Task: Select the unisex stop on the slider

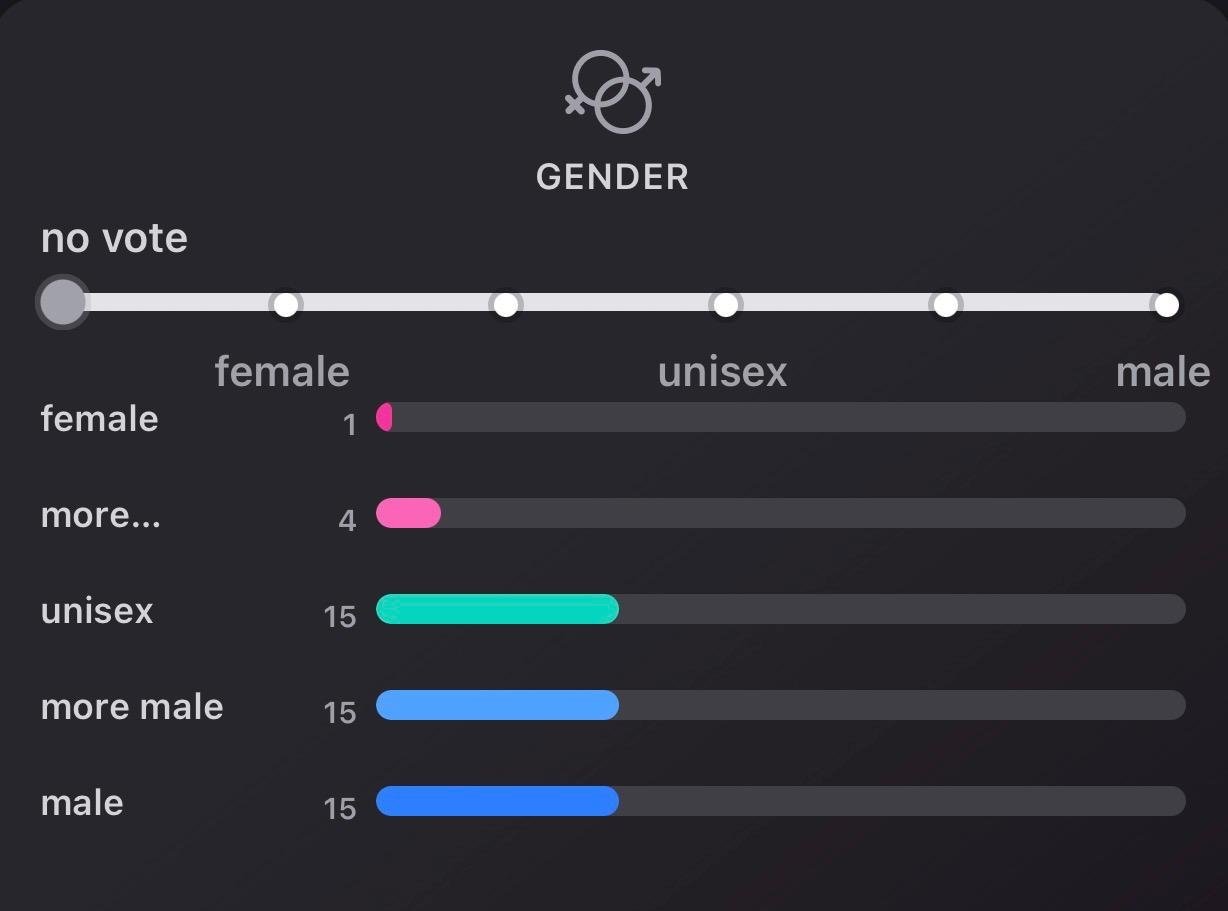Action: click(726, 304)
